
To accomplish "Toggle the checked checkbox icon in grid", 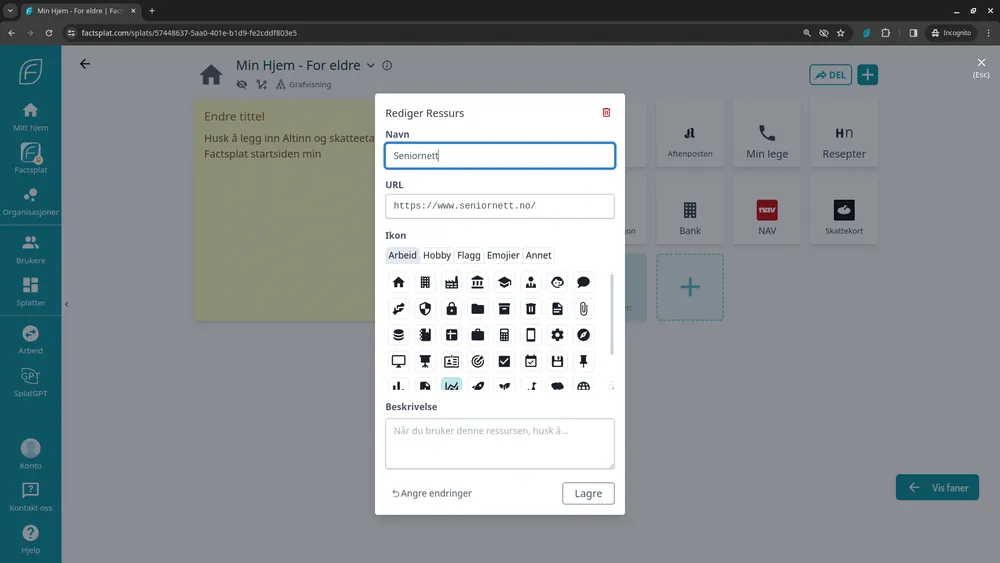I will point(504,361).
